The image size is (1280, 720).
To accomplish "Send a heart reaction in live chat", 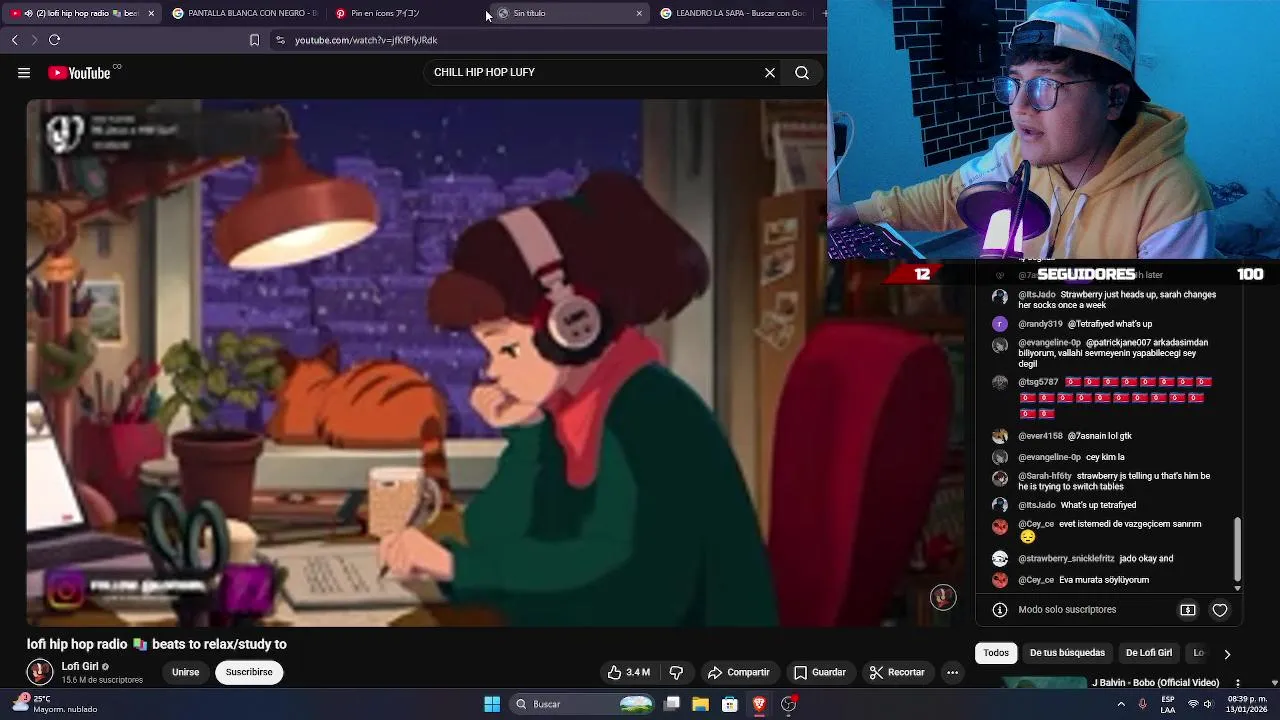I will (x=1220, y=609).
